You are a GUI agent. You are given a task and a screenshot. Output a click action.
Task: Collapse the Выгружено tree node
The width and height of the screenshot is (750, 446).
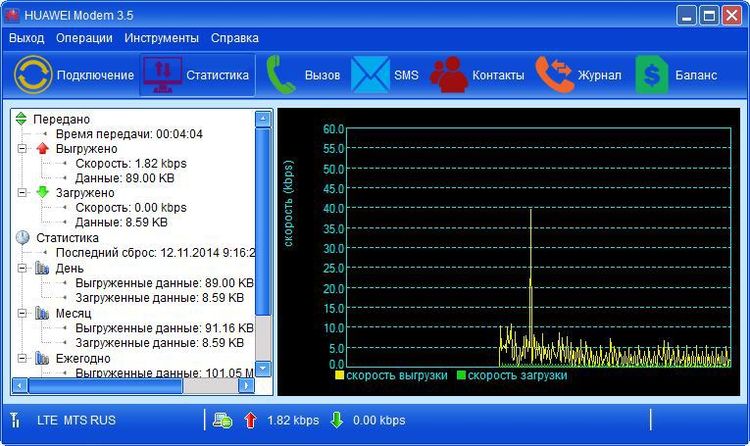pyautogui.click(x=22, y=149)
